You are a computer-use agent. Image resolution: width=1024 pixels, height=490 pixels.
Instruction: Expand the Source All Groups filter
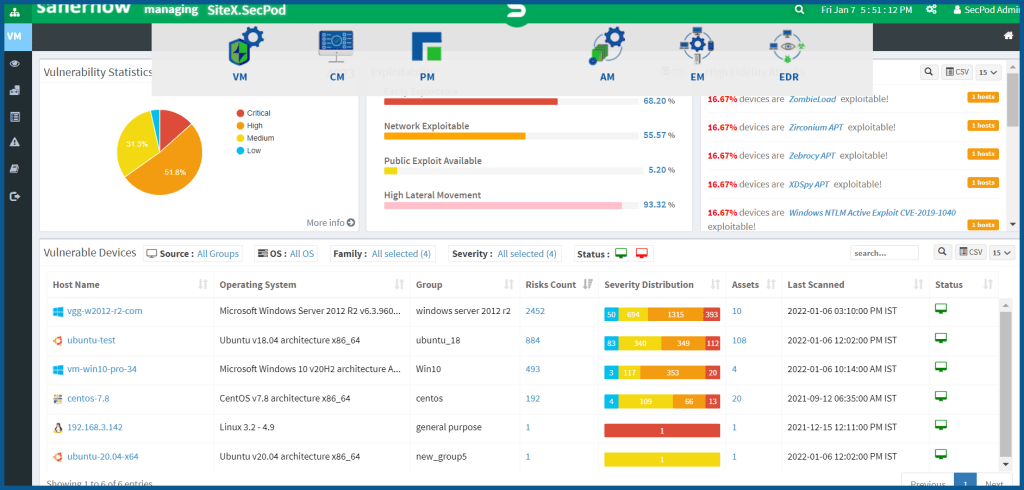coord(217,254)
